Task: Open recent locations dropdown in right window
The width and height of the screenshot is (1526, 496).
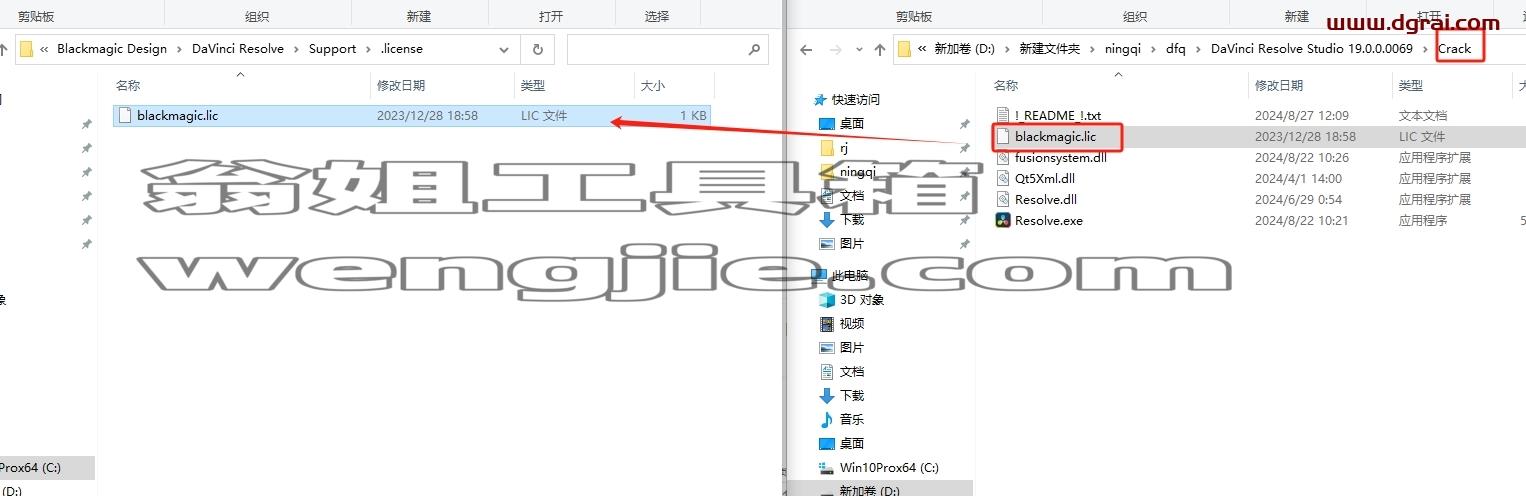Action: coord(860,49)
